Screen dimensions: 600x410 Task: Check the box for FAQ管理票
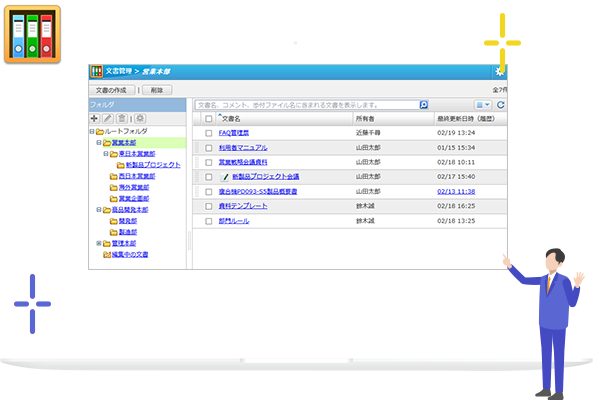point(209,132)
